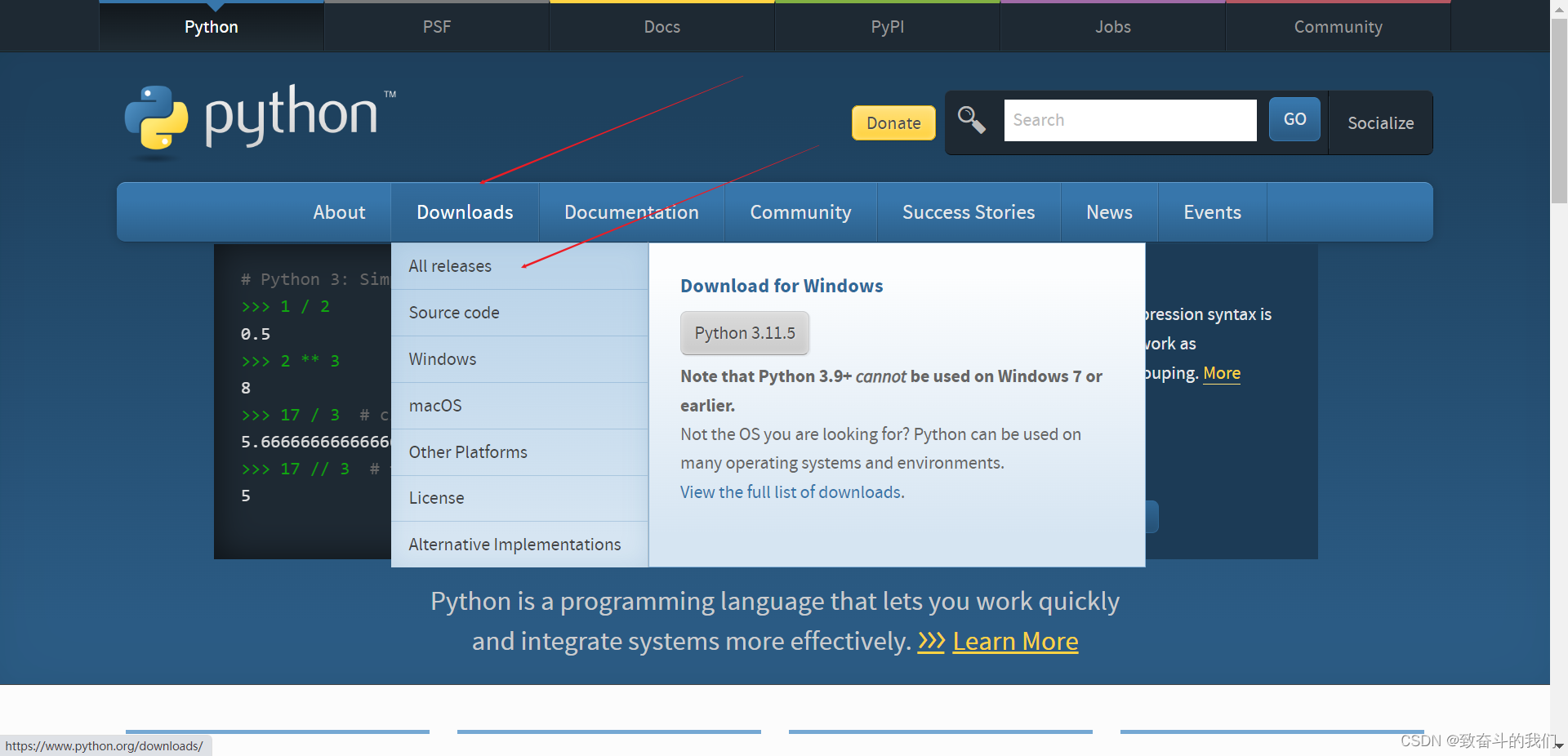
Task: Click the magnifying glass search icon
Action: click(x=971, y=120)
